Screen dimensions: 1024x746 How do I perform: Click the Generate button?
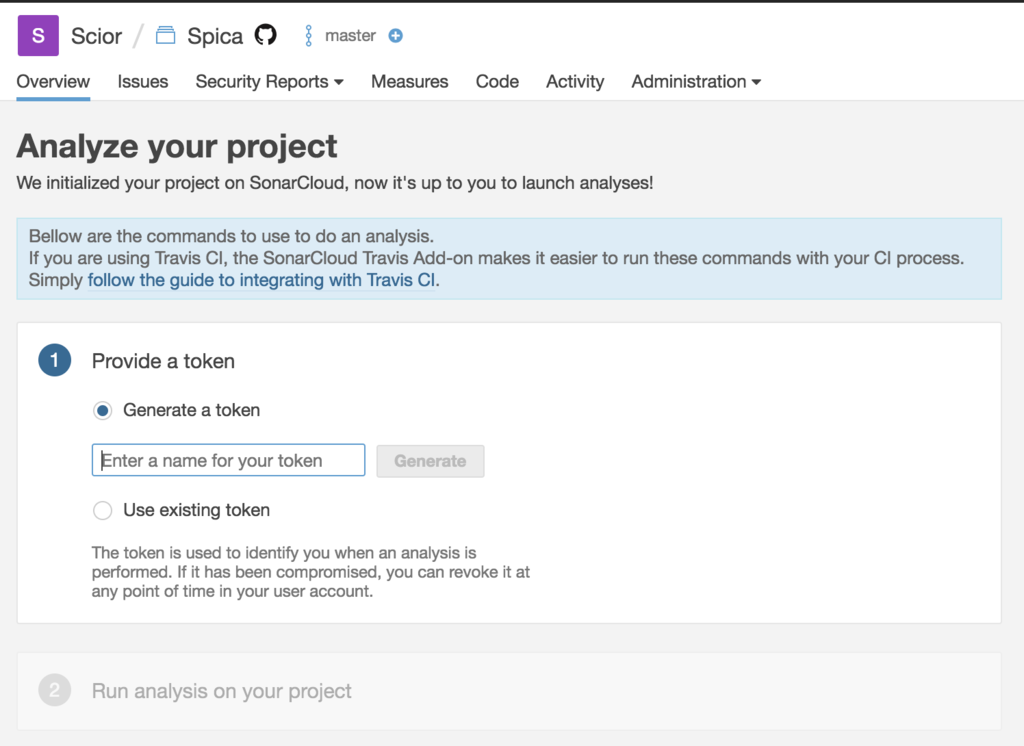pyautogui.click(x=430, y=461)
